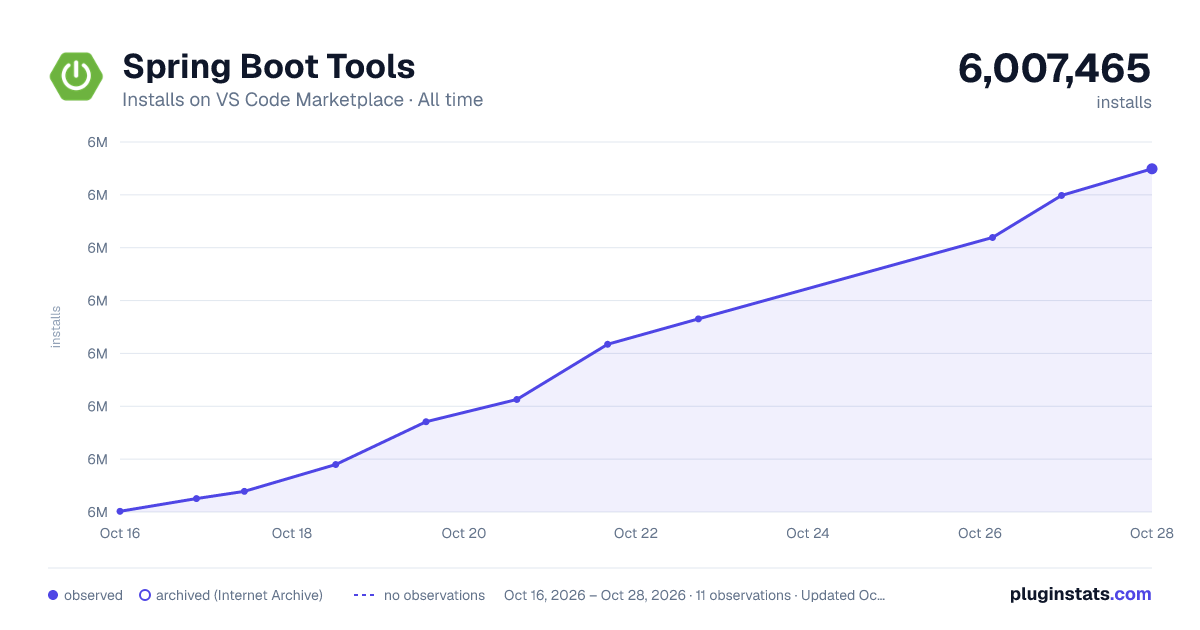Select the large final data point at Oct 28
1200x630 pixels.
1152,169
